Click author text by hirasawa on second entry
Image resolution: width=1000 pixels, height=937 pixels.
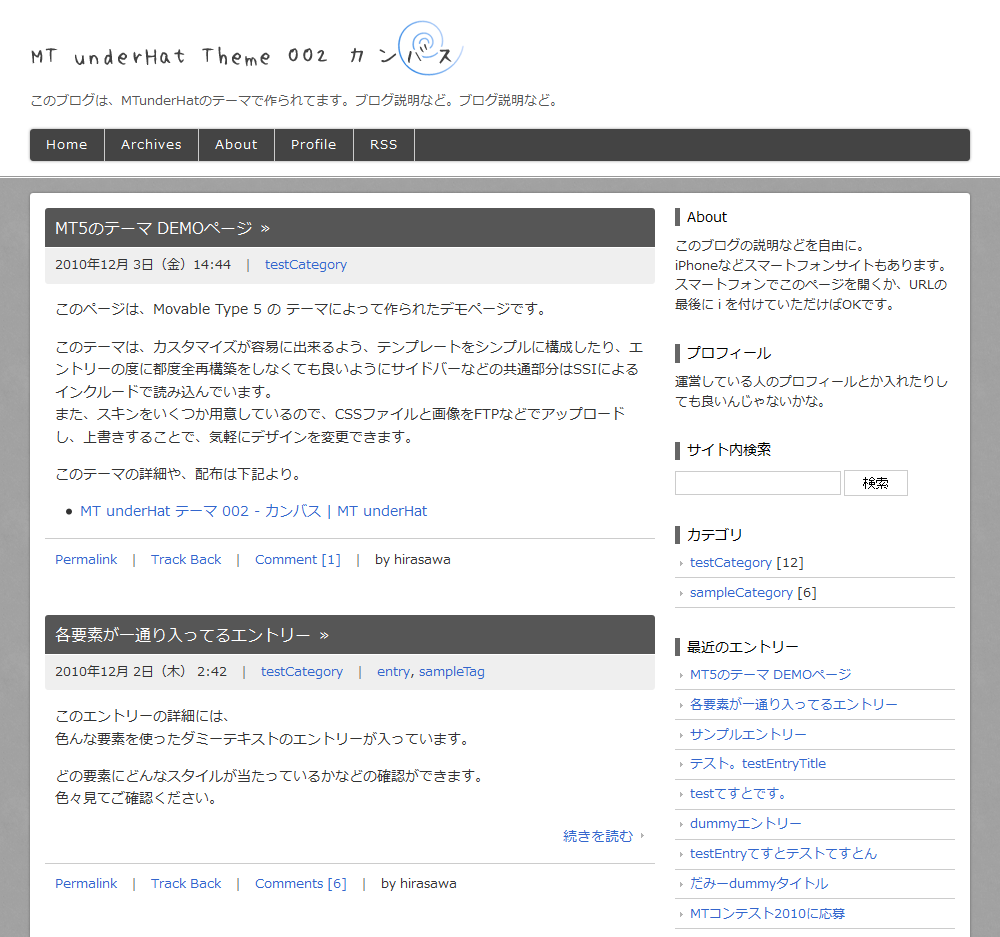[x=418, y=883]
